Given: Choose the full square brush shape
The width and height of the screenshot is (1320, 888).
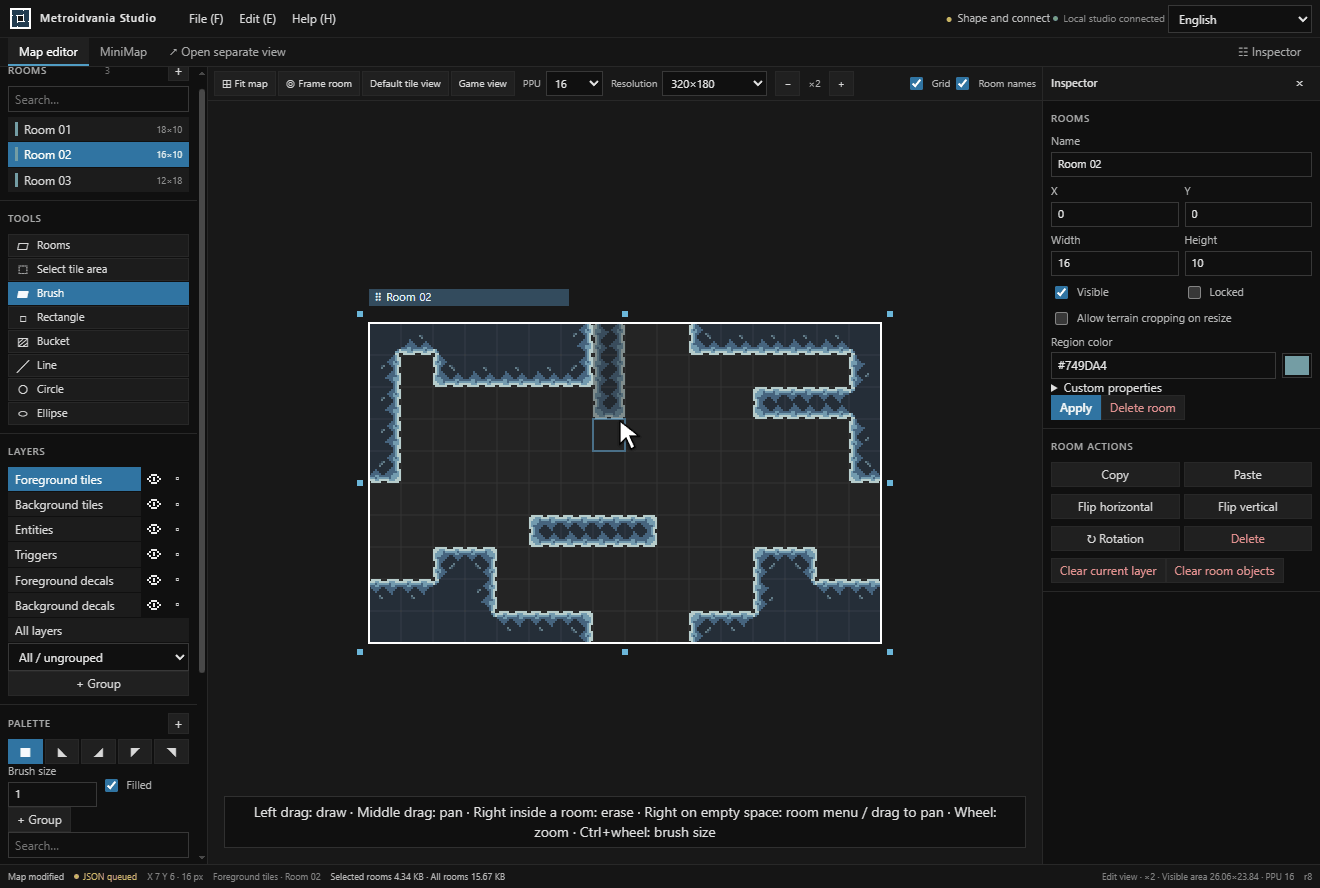Looking at the screenshot, I should pyautogui.click(x=25, y=752).
